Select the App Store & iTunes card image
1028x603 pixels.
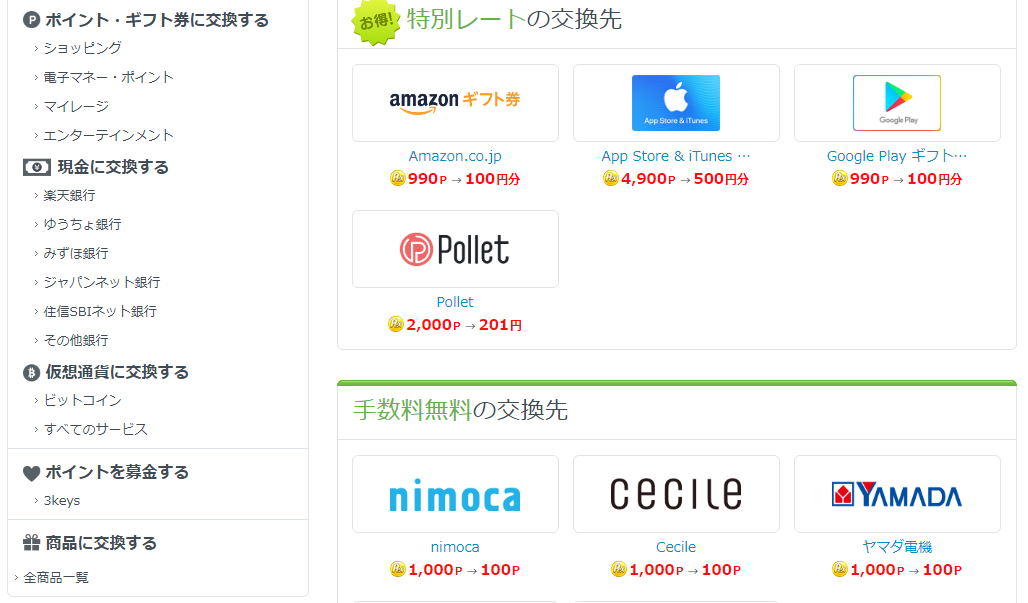[676, 103]
